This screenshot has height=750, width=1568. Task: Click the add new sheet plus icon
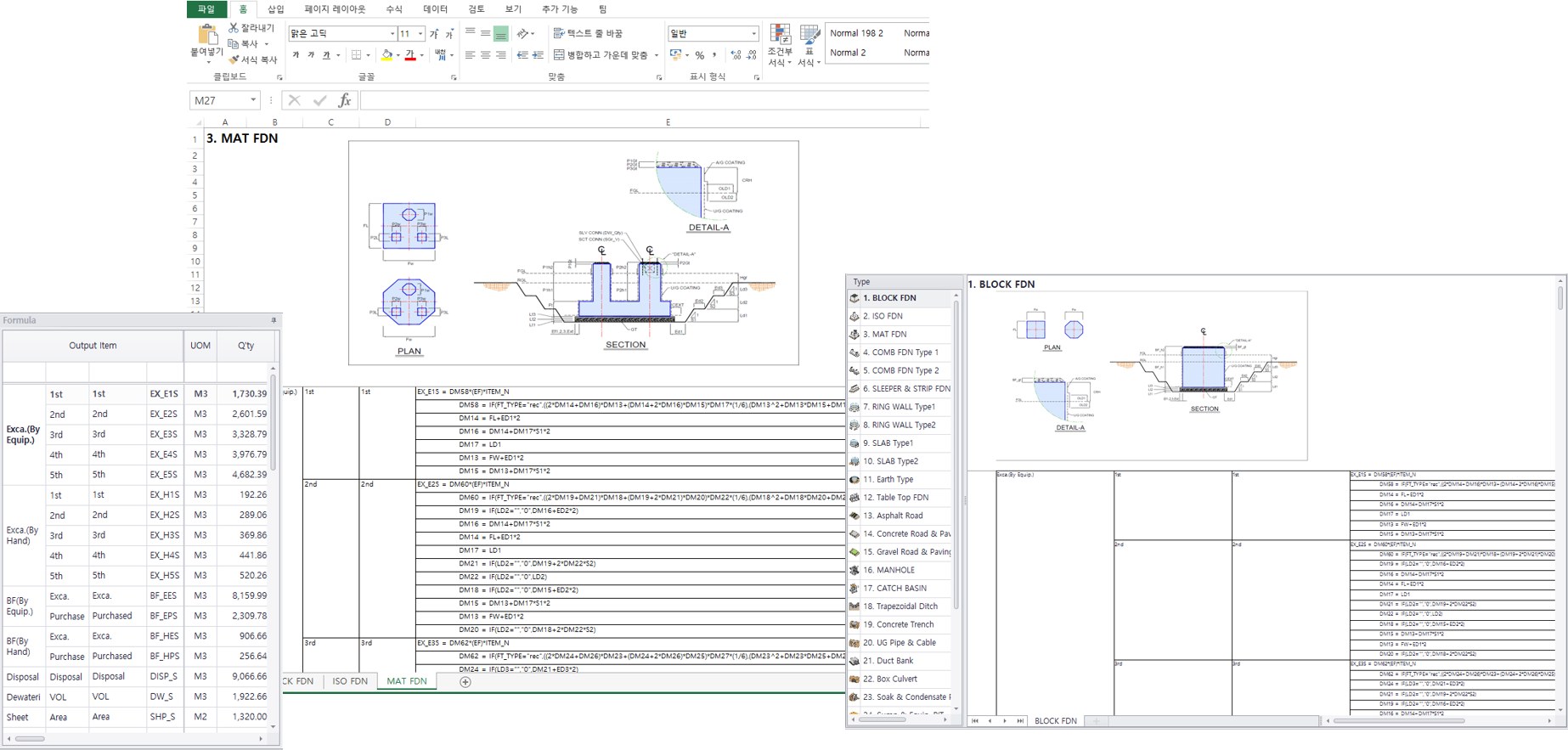(465, 681)
